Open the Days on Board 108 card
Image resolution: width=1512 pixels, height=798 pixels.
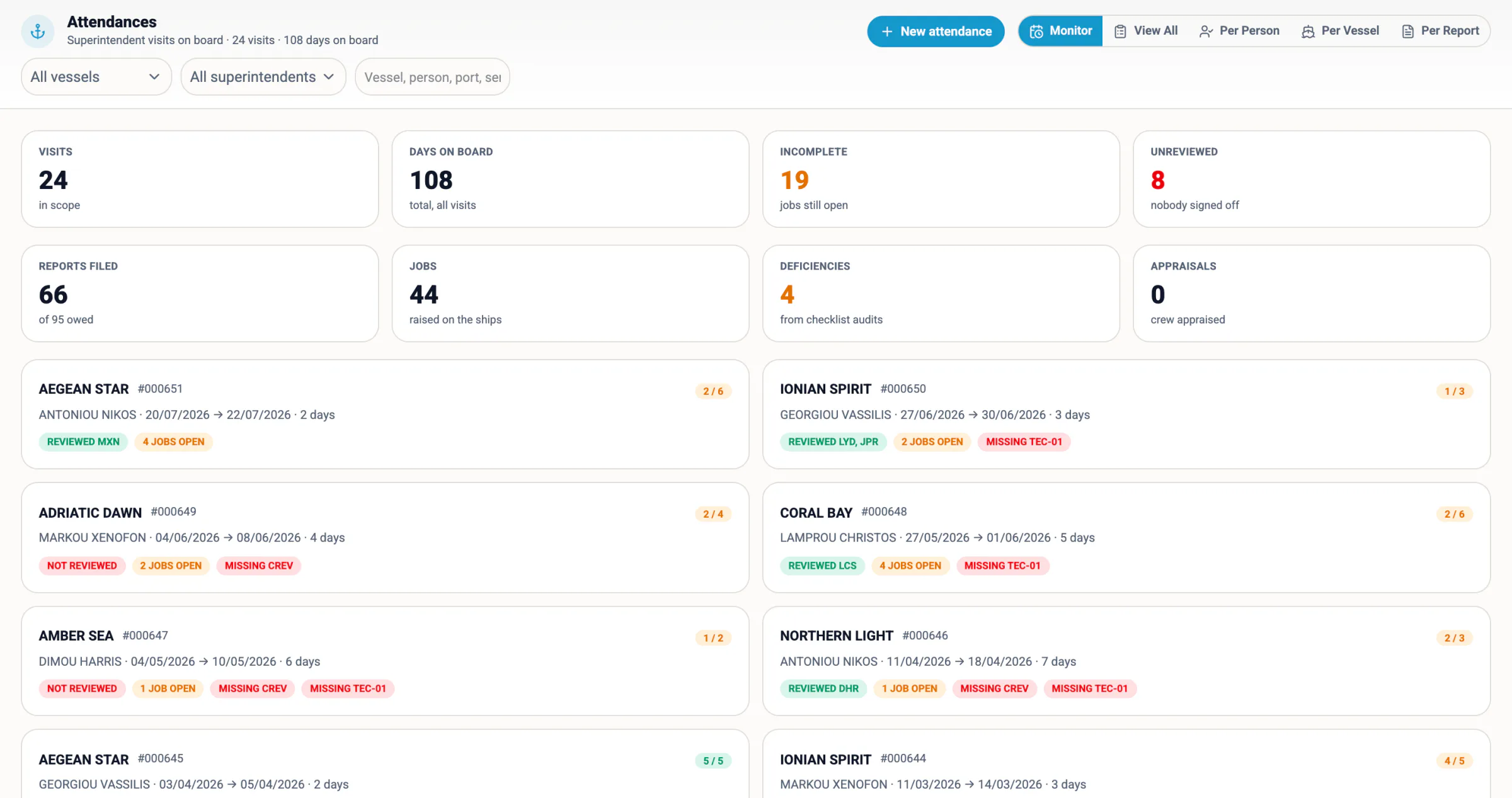pos(570,179)
